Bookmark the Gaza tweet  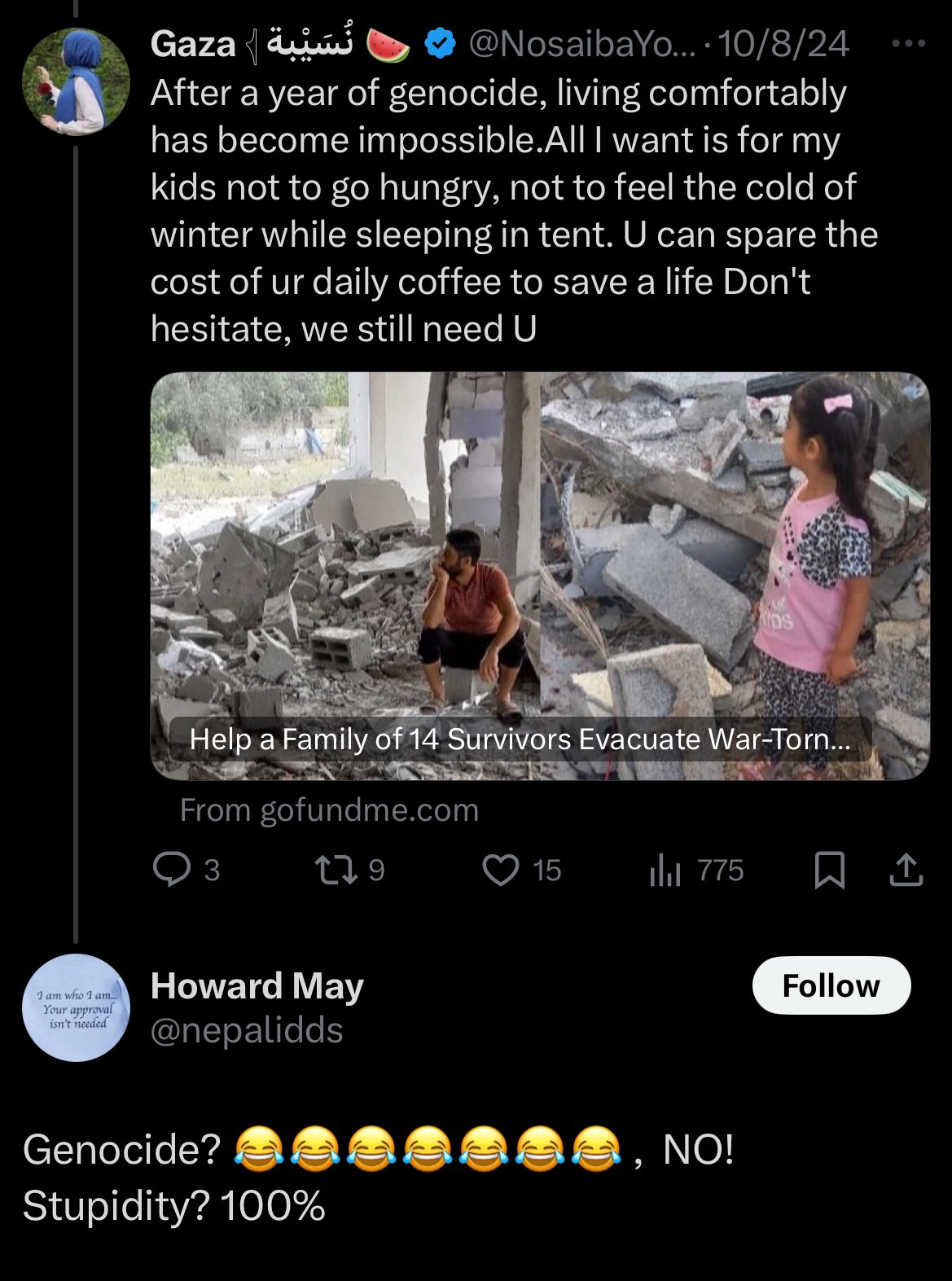point(829,870)
